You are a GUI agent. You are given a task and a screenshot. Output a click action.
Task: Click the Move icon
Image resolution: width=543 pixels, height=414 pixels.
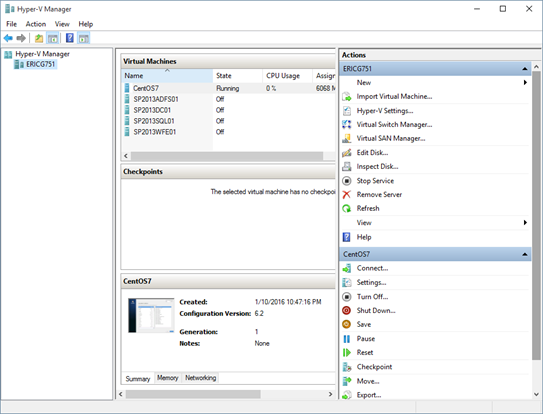[347, 381]
